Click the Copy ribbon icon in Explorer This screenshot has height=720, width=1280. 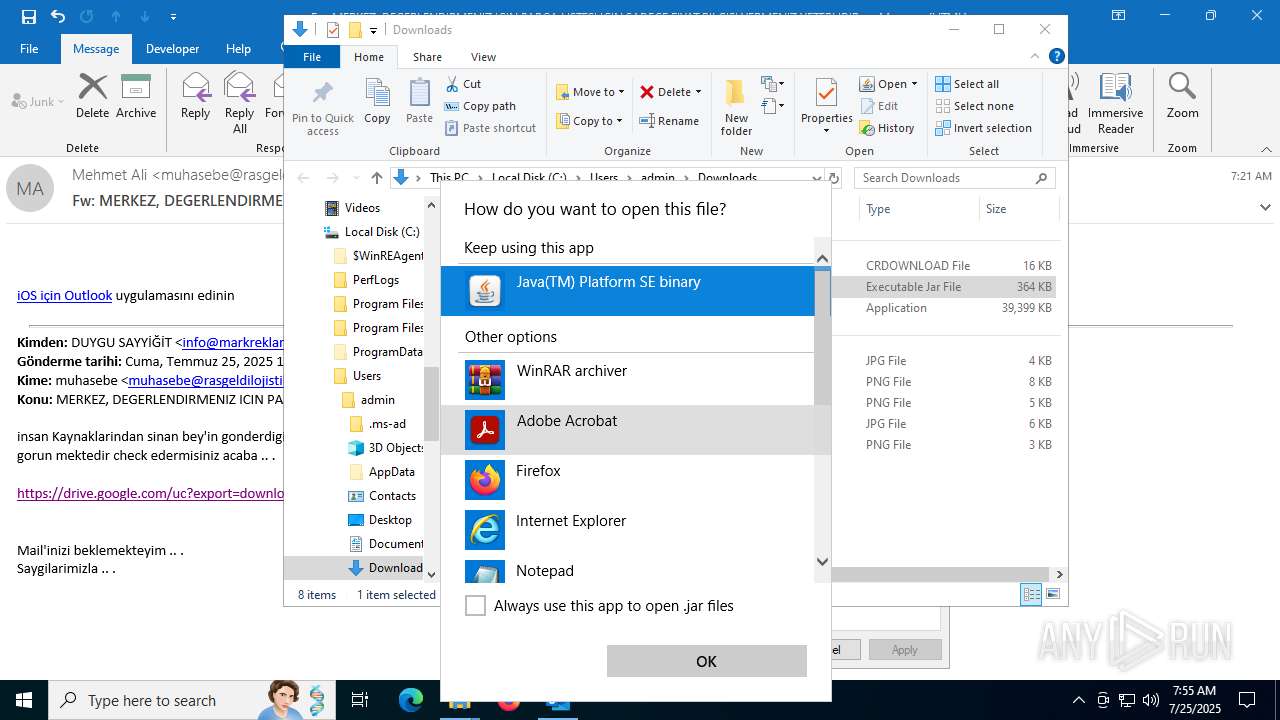point(377,102)
